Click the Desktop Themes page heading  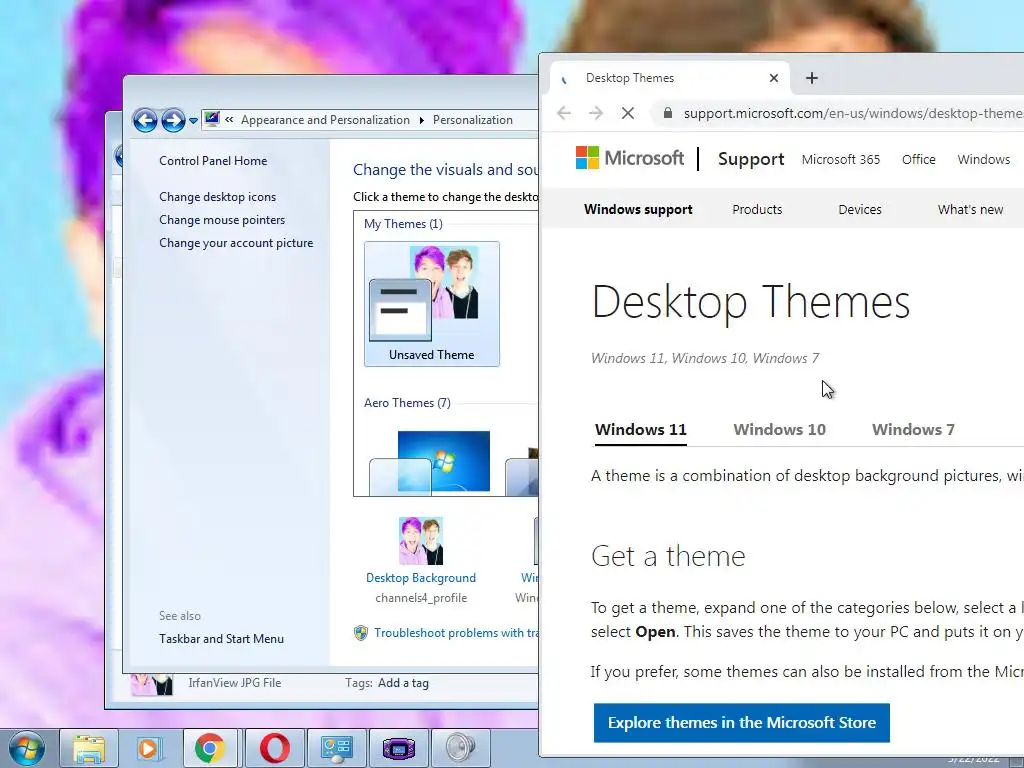[x=750, y=302]
